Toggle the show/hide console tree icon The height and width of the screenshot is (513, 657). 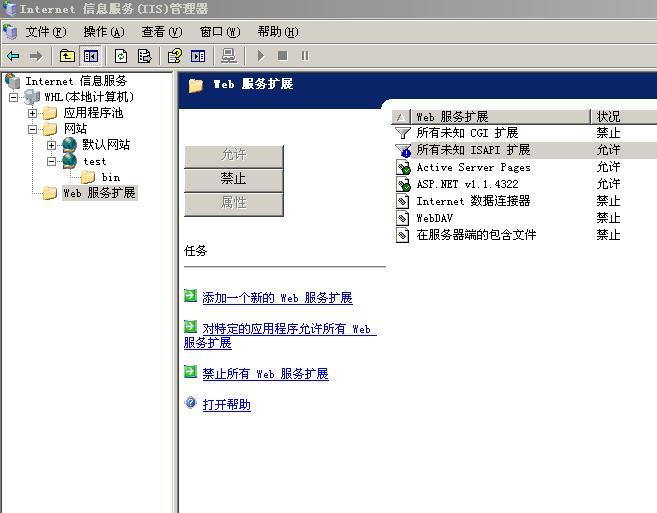pos(91,56)
